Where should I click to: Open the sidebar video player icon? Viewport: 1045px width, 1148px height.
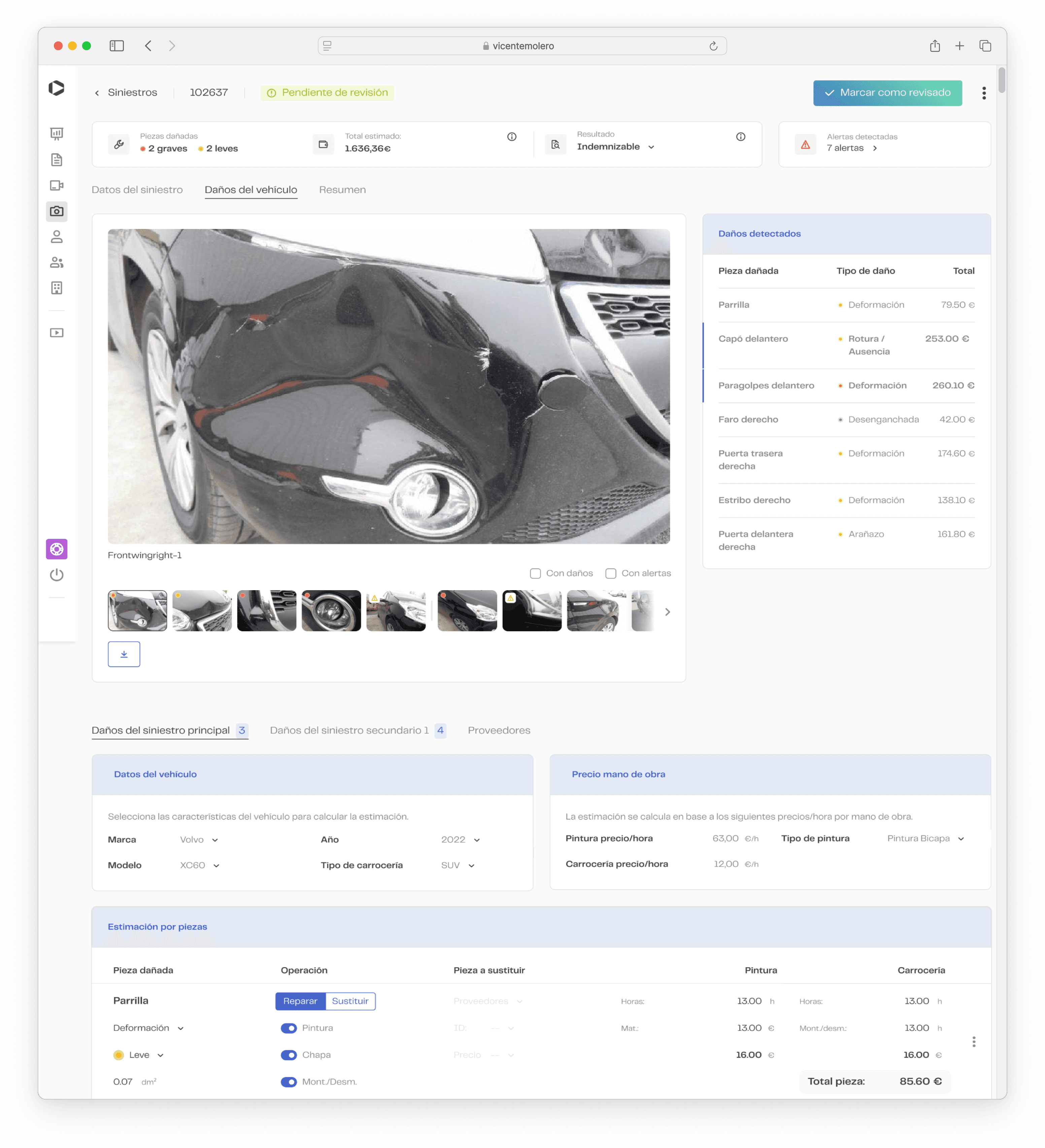point(56,333)
